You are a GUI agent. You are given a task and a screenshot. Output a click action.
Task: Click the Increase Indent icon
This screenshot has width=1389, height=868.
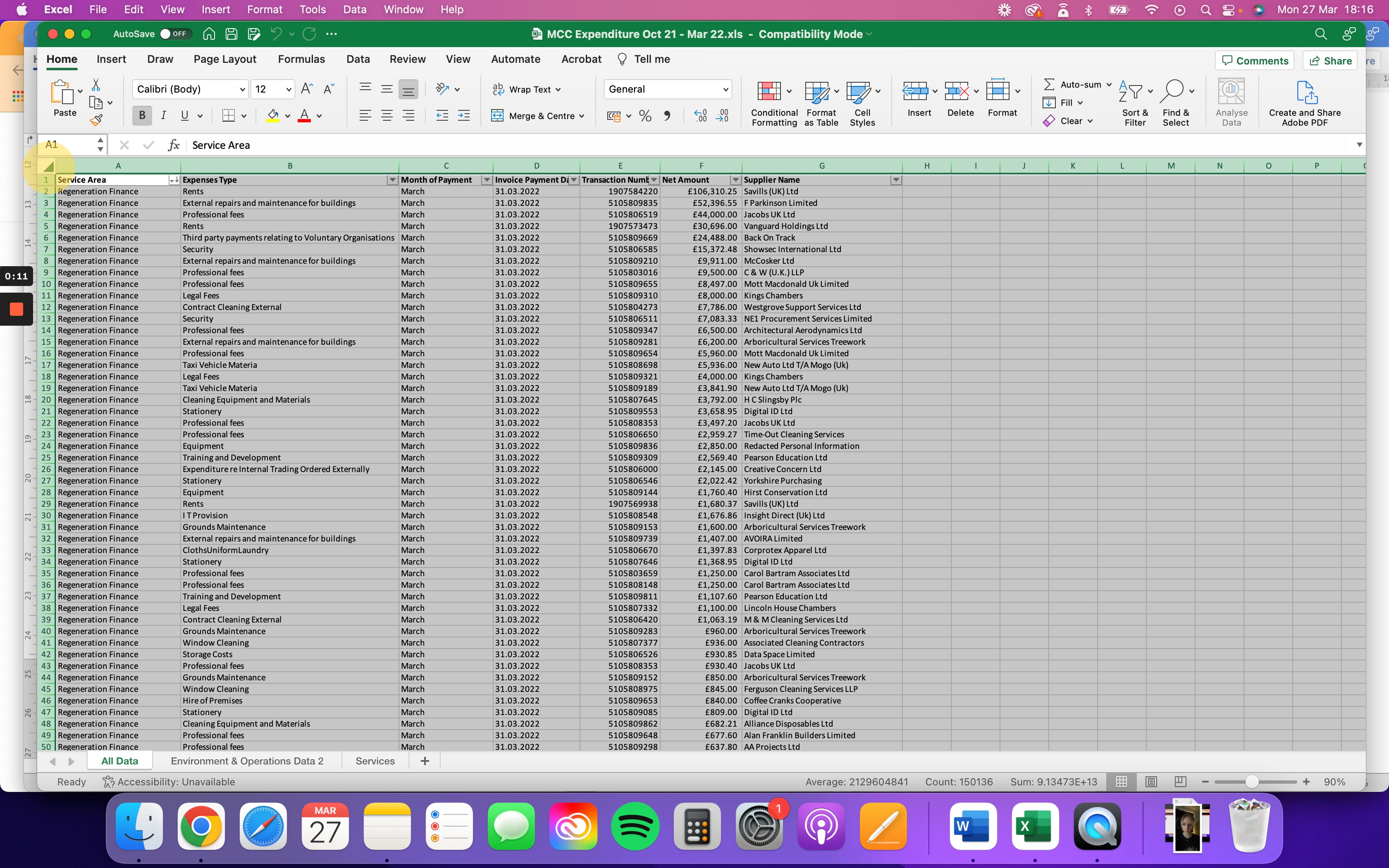click(x=463, y=115)
